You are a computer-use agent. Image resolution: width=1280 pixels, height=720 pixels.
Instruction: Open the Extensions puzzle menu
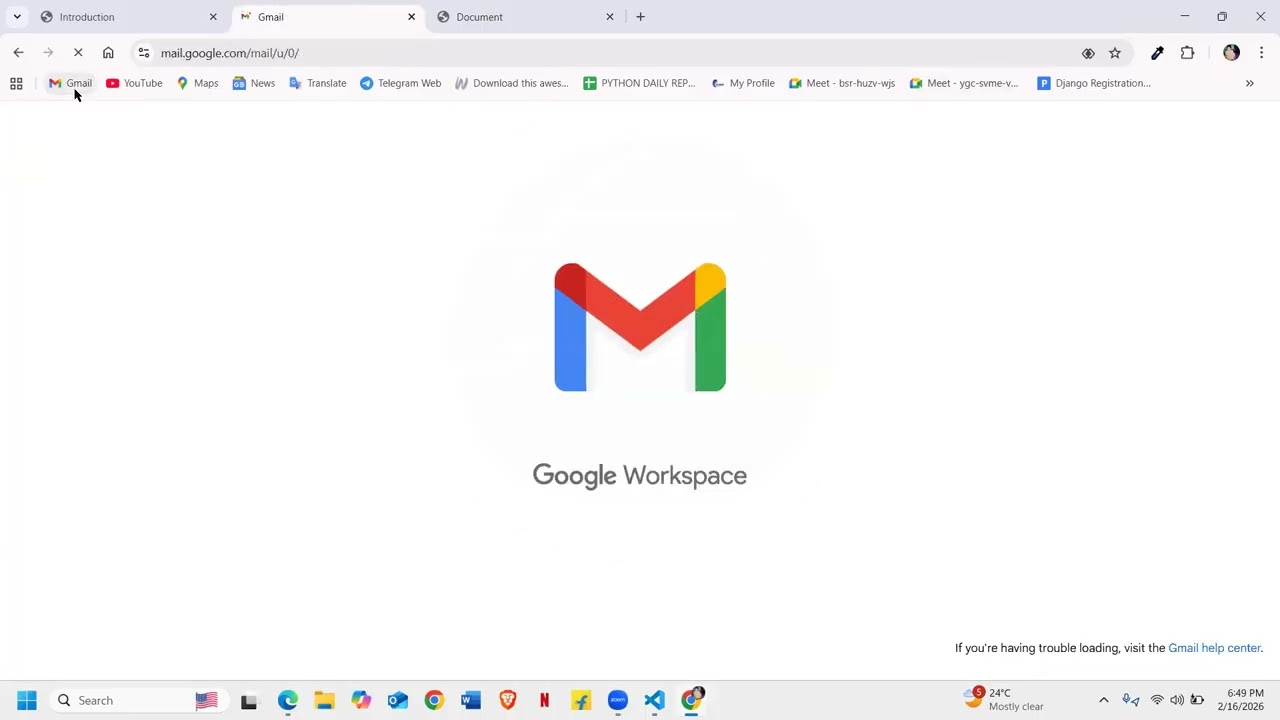pyautogui.click(x=1187, y=53)
